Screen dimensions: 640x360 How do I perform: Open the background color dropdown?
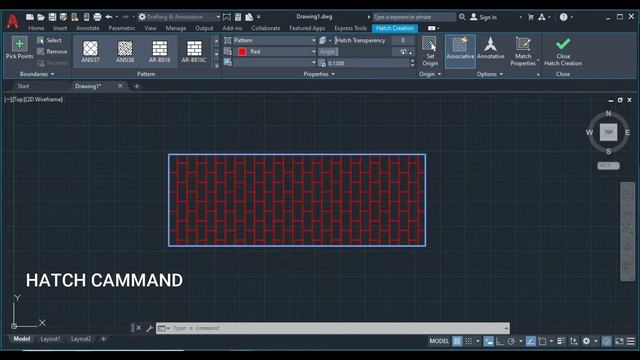pyautogui.click(x=275, y=63)
